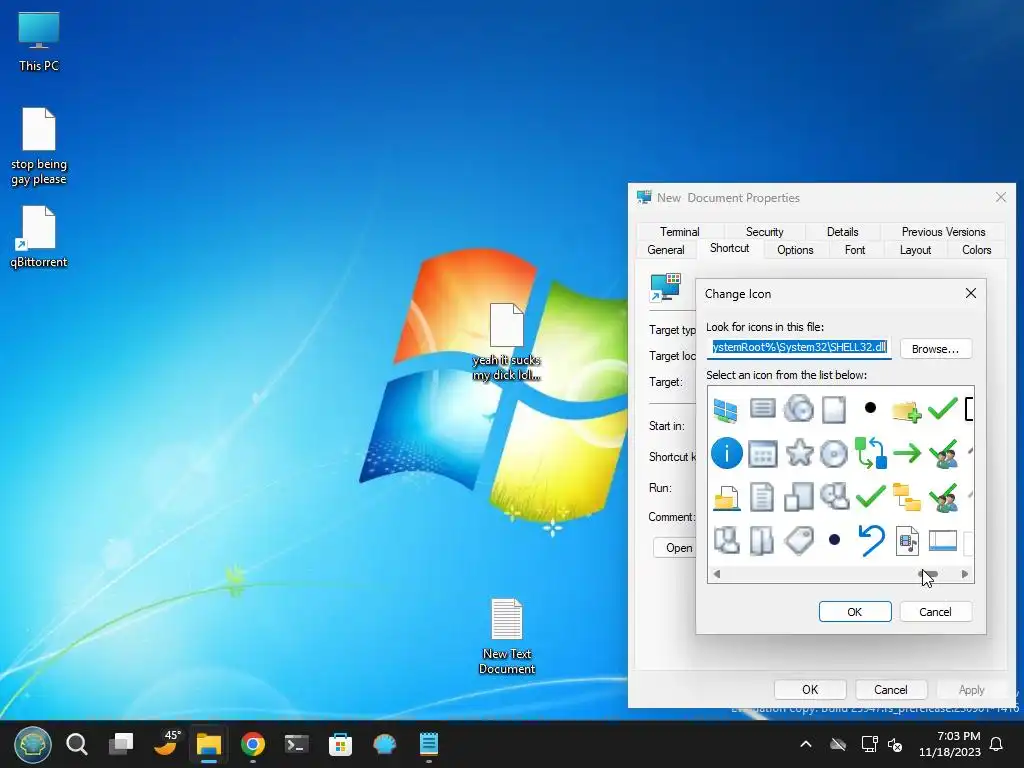
Task: Choose the gray star icon
Action: [x=799, y=453]
